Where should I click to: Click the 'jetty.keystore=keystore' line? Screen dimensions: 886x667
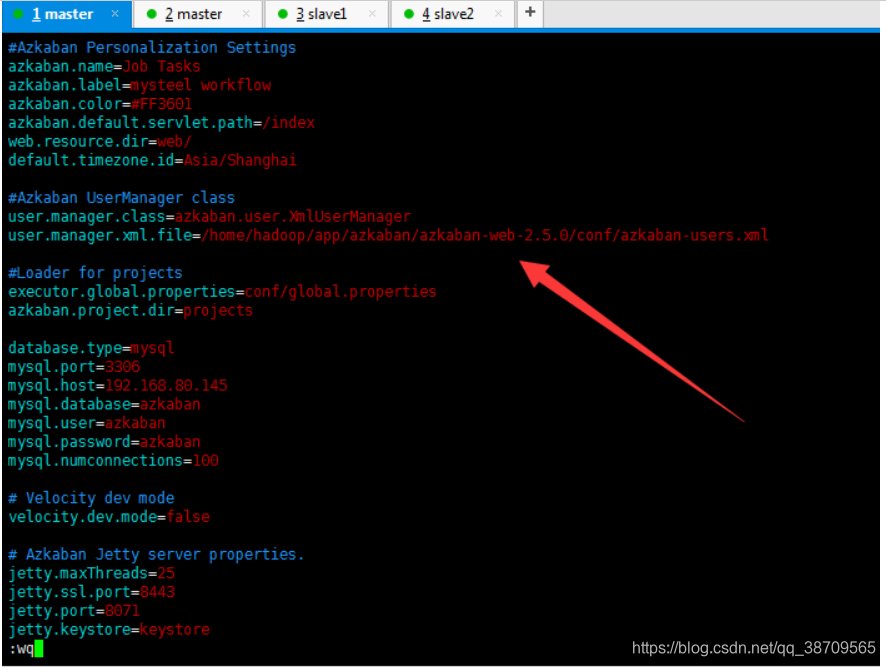(x=109, y=629)
